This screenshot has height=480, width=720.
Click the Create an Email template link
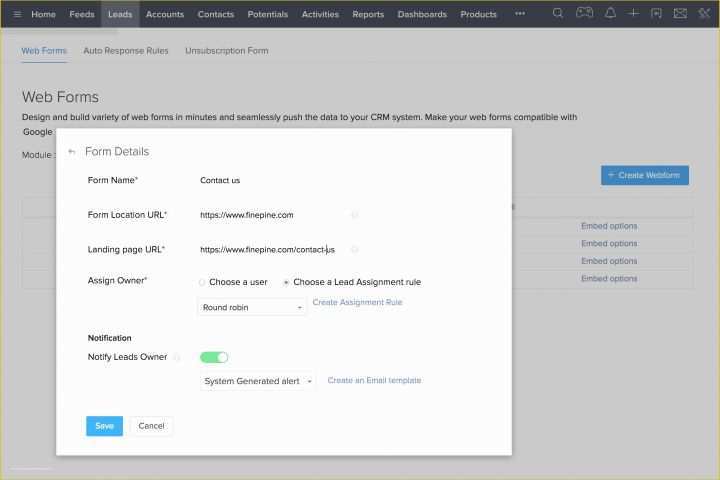click(x=374, y=380)
